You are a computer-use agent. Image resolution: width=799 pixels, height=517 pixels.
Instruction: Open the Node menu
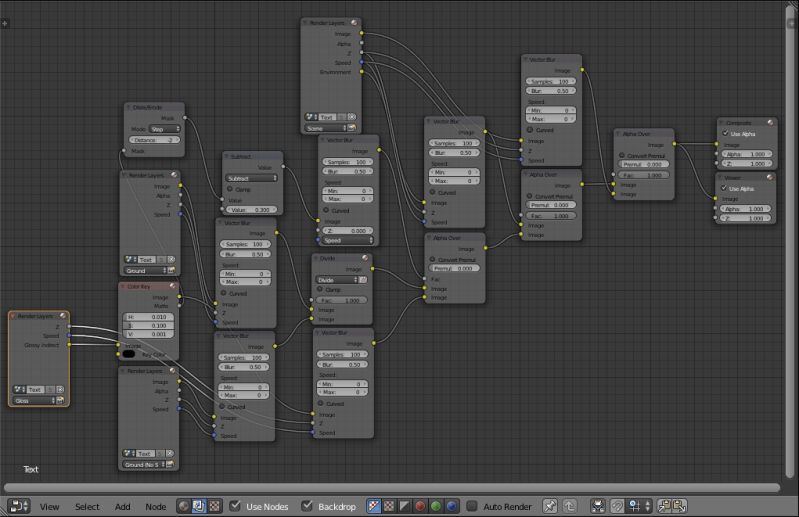click(x=155, y=506)
